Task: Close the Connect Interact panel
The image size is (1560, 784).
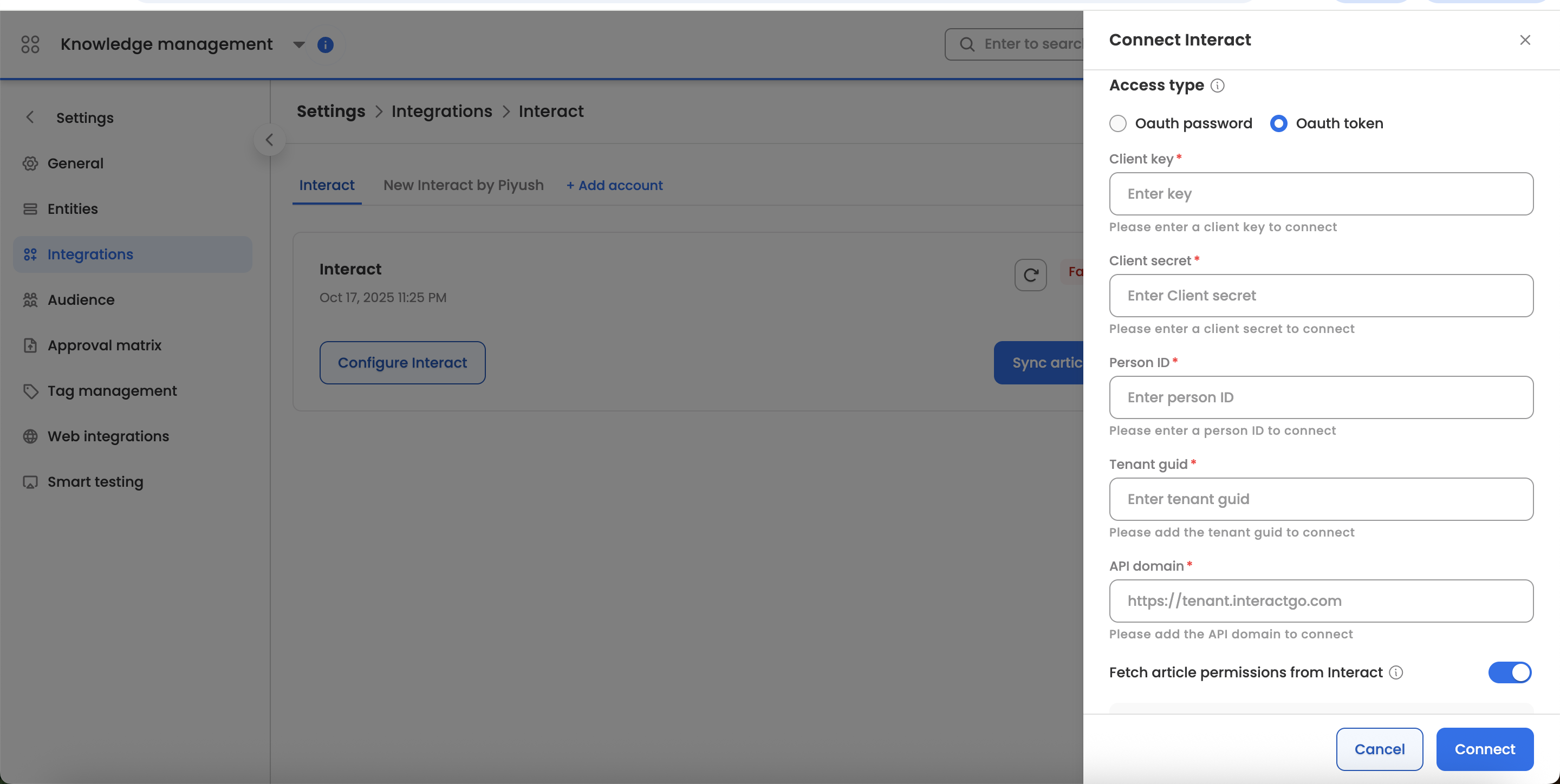Action: point(1524,40)
